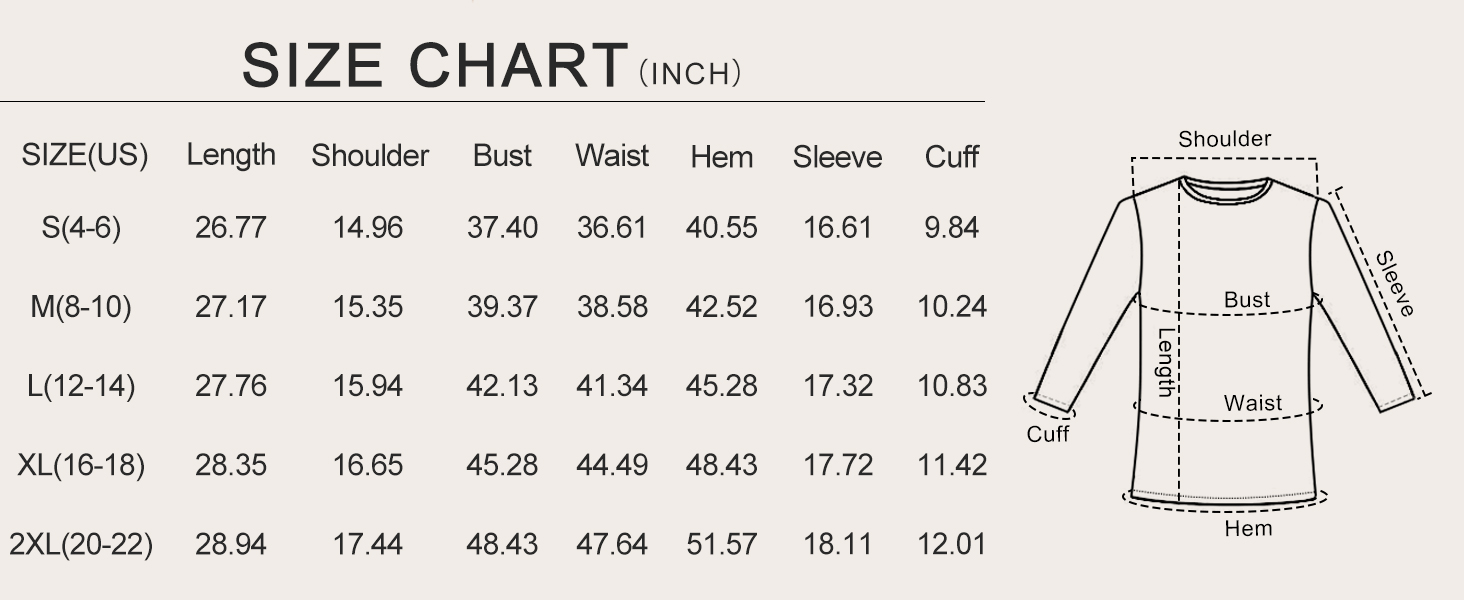Click the Shoulder label above the shirt diagram

point(1224,139)
